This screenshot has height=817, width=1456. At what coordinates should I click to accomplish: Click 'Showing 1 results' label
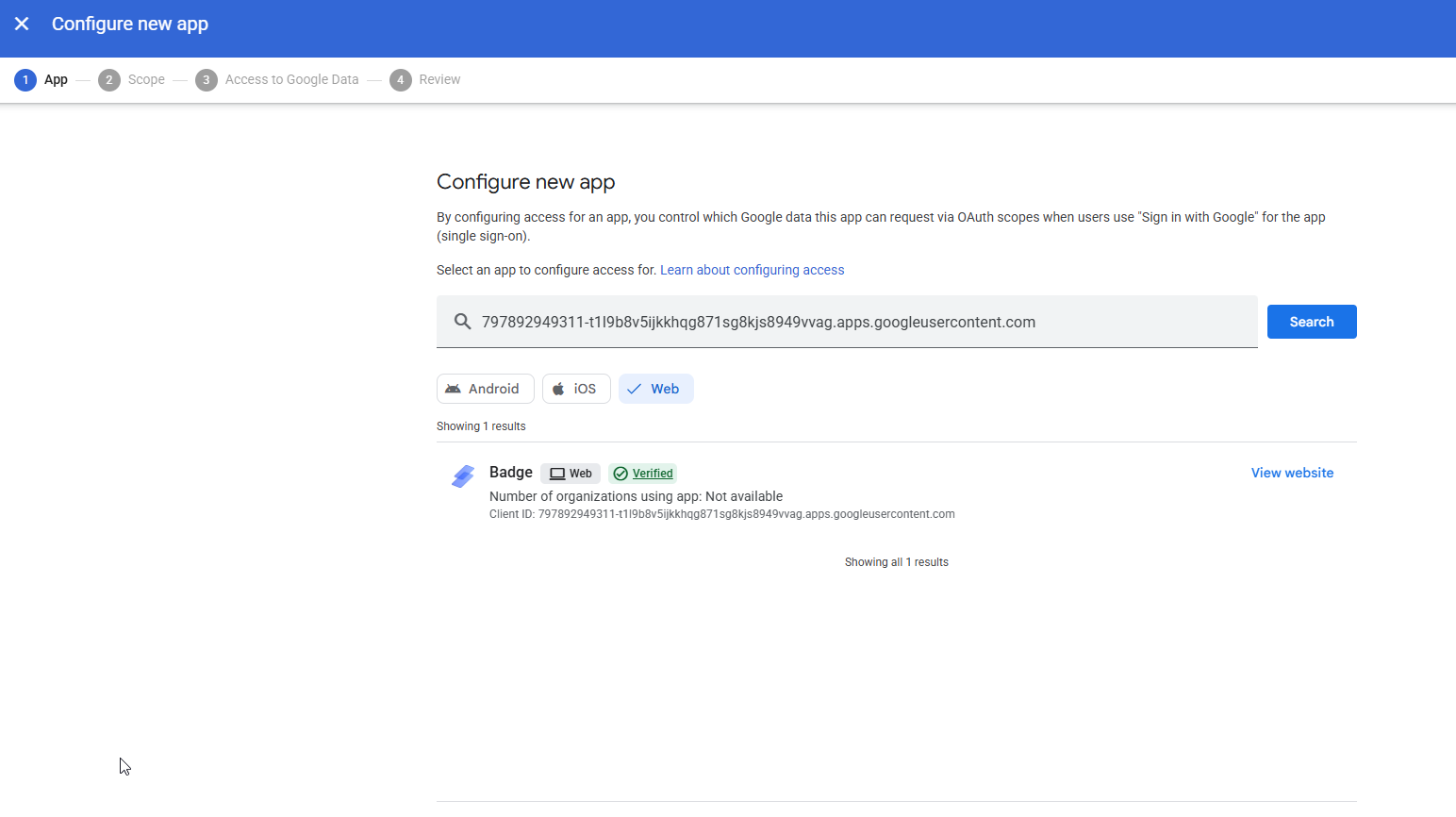click(481, 426)
